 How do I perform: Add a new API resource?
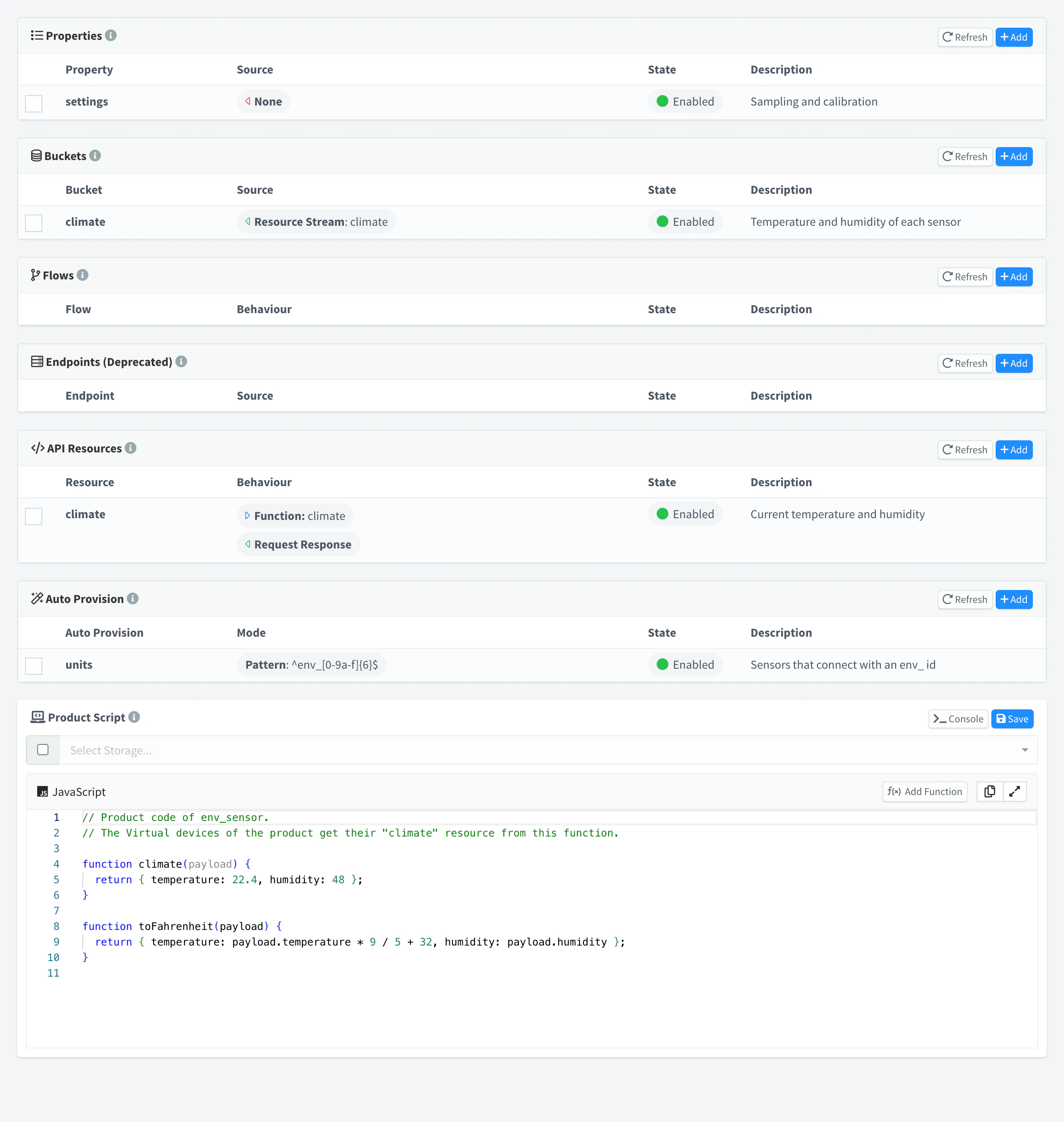coord(1013,450)
